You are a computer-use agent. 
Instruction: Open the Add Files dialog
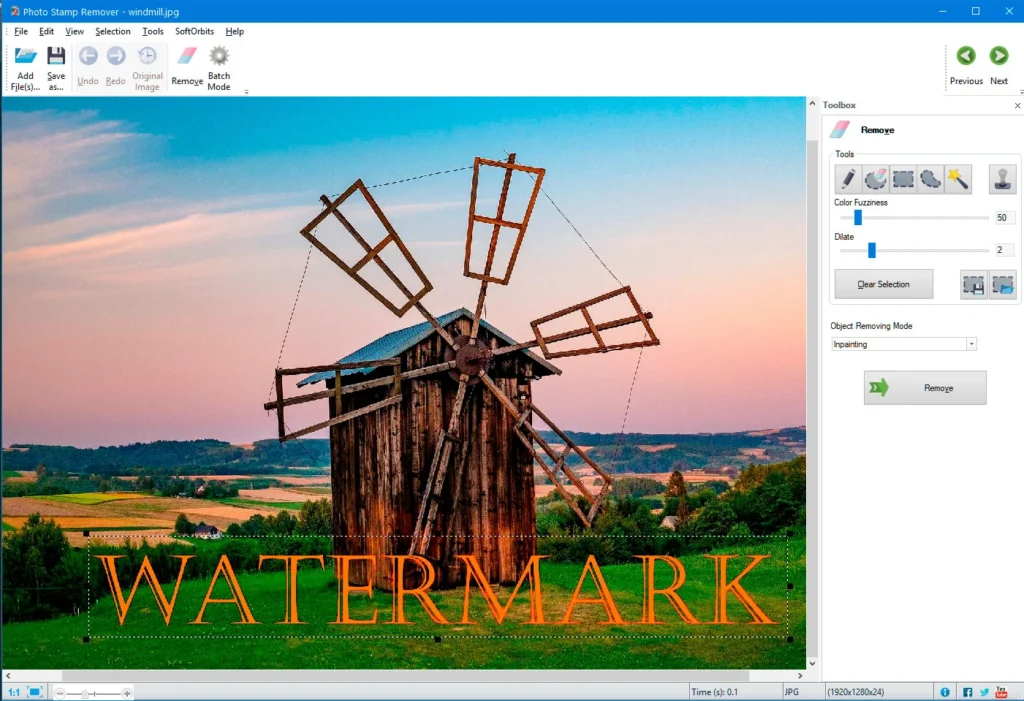[x=24, y=66]
